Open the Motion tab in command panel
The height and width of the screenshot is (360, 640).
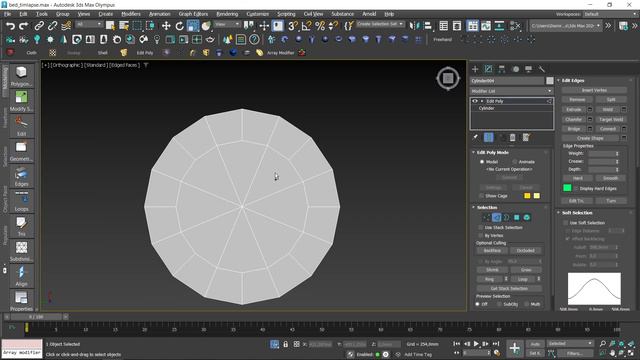tap(516, 69)
